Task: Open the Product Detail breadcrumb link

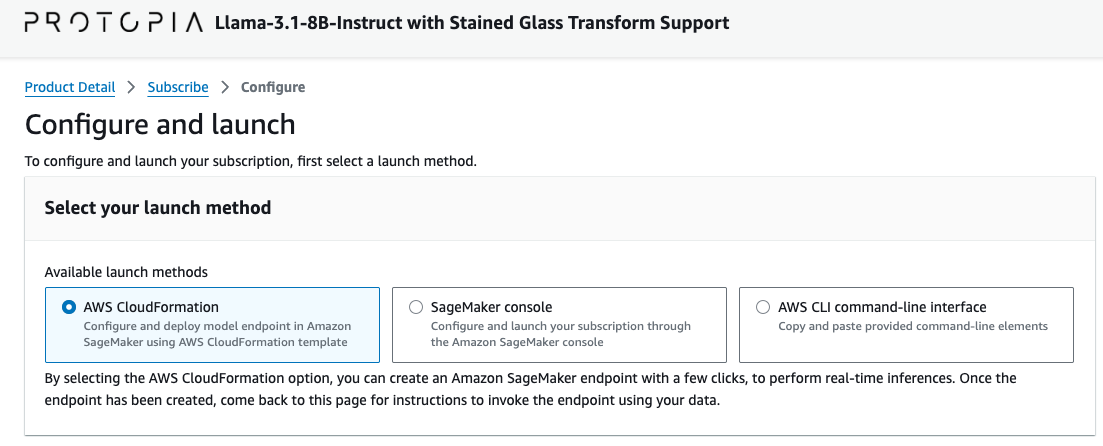Action: tap(70, 87)
